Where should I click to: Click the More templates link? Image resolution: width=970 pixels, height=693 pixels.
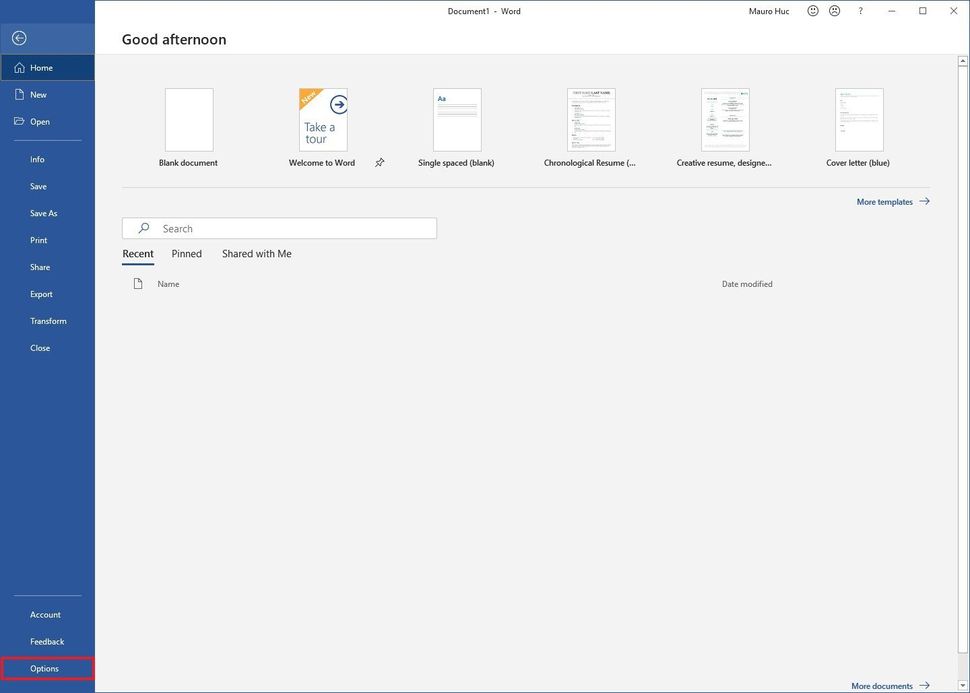[884, 200]
